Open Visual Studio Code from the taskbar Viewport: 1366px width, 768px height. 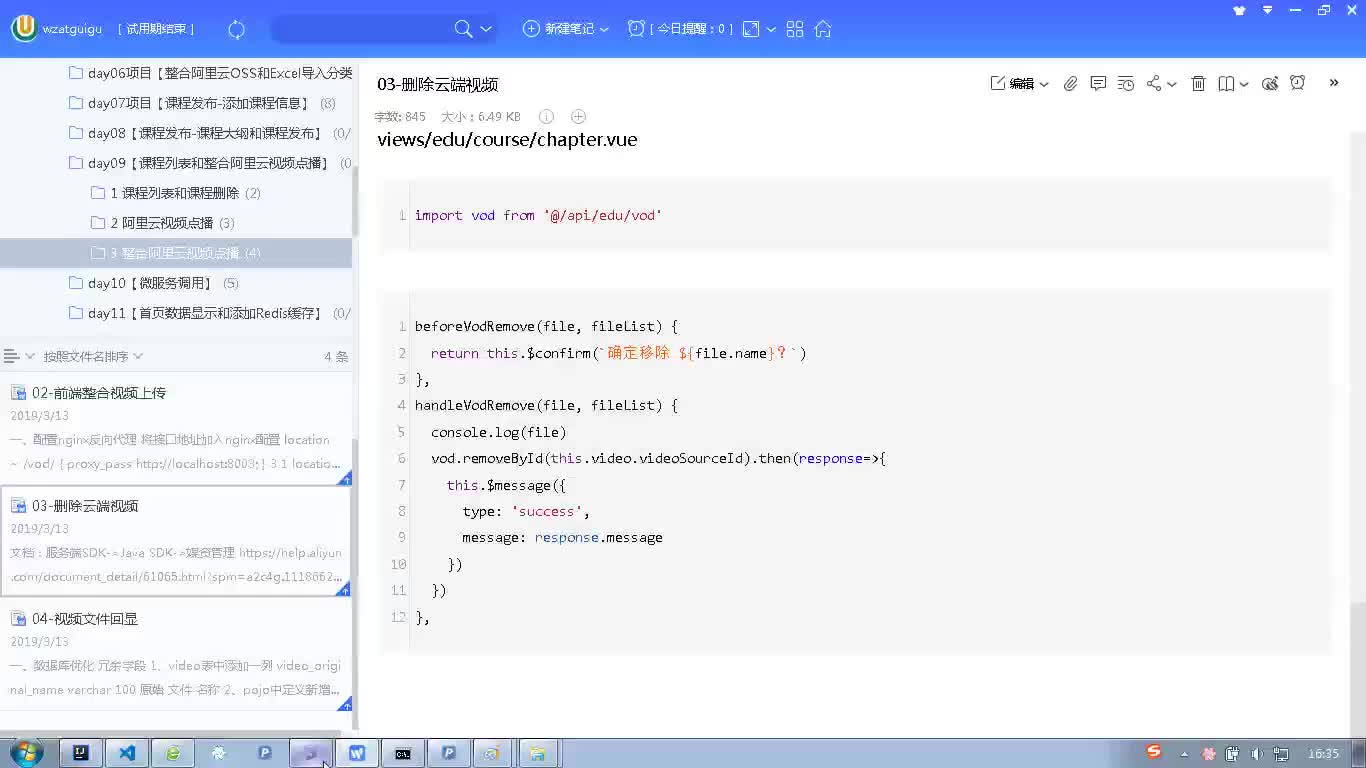[127, 753]
